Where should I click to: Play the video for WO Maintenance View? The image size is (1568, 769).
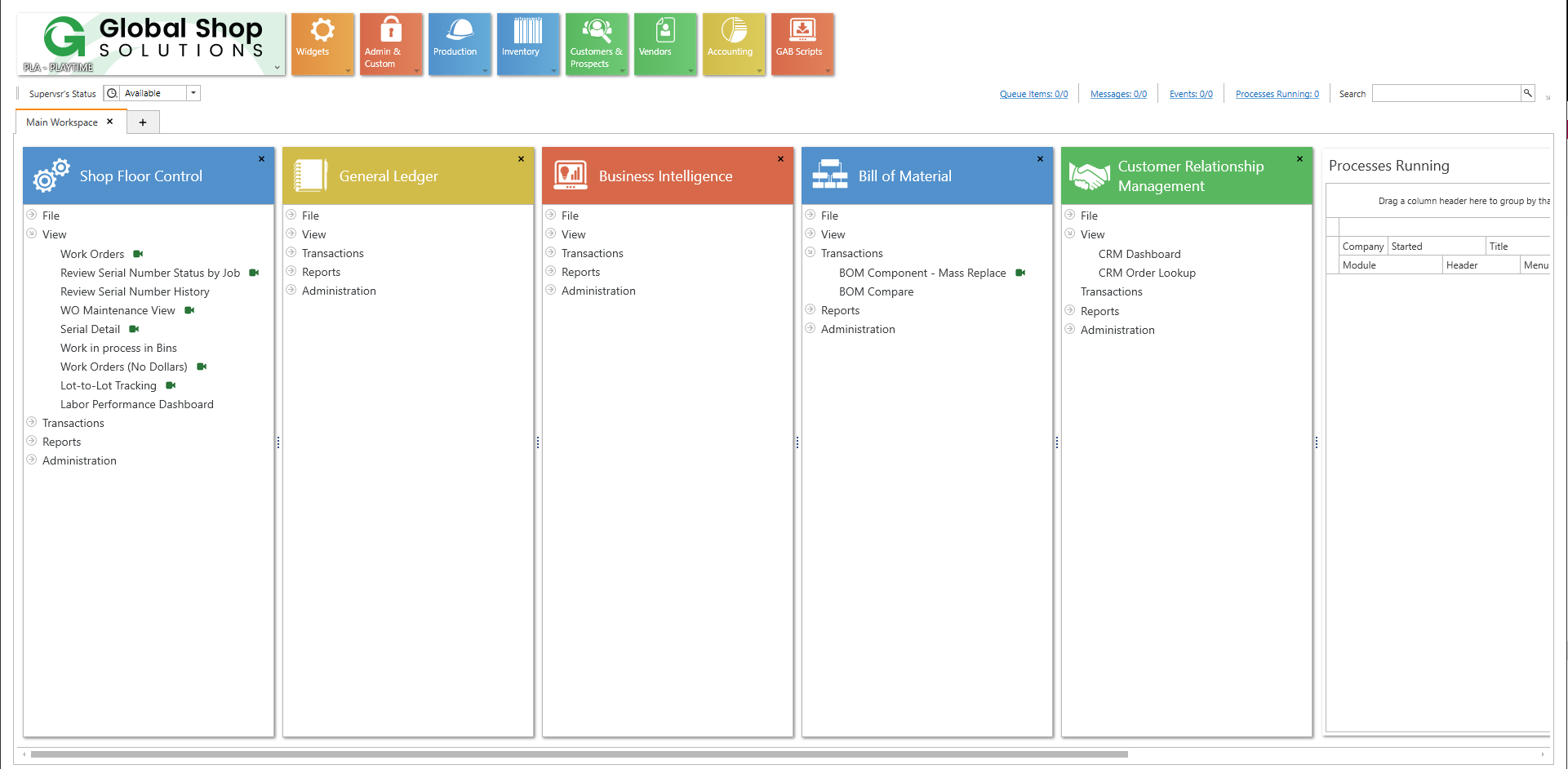189,310
